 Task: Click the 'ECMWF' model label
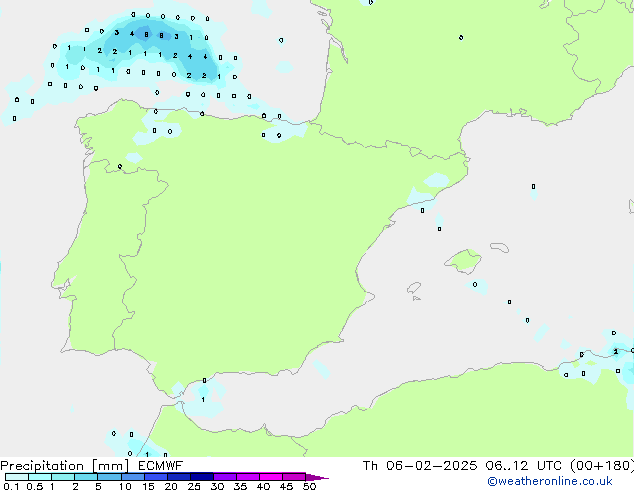[x=161, y=466]
